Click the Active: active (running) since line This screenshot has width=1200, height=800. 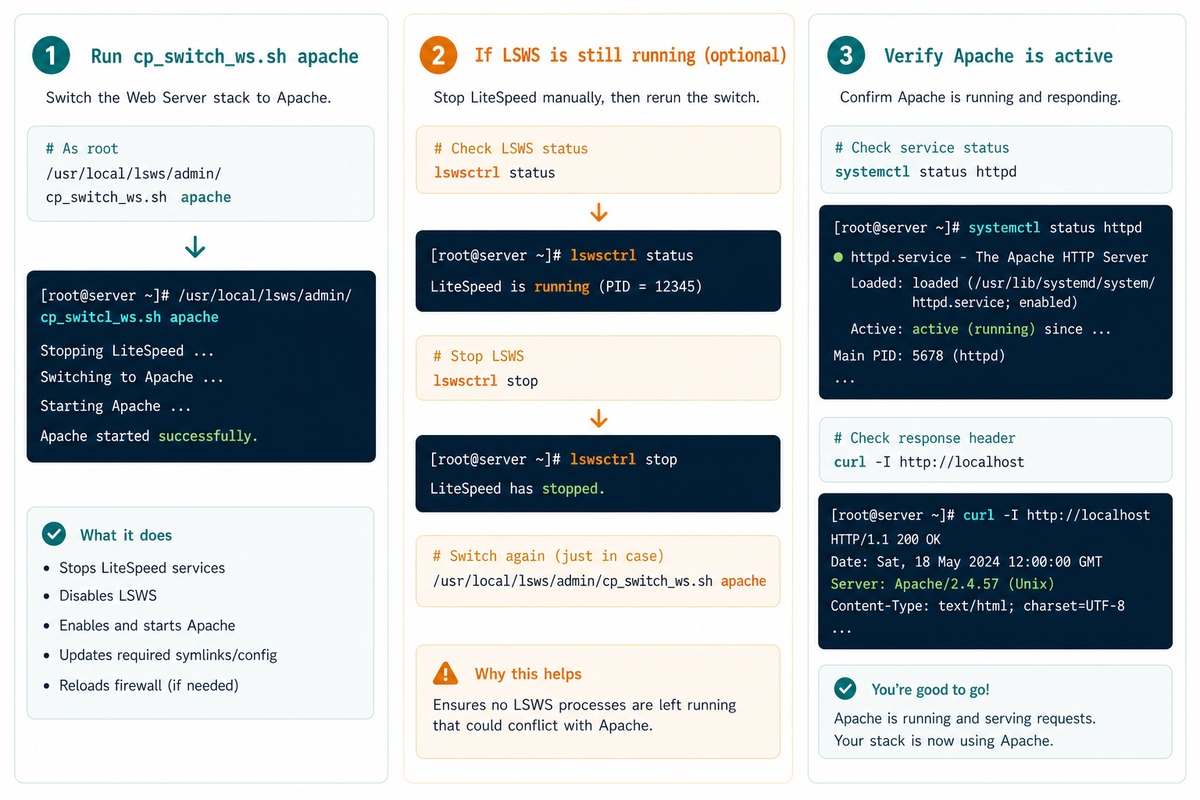coord(980,329)
